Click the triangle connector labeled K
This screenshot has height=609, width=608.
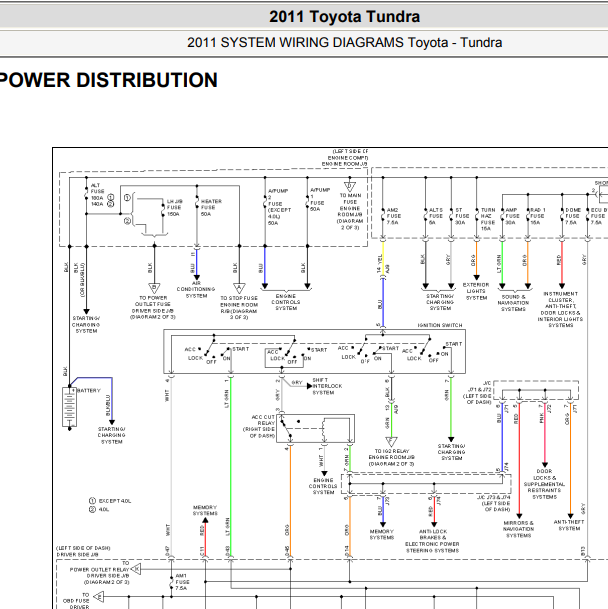point(136,569)
